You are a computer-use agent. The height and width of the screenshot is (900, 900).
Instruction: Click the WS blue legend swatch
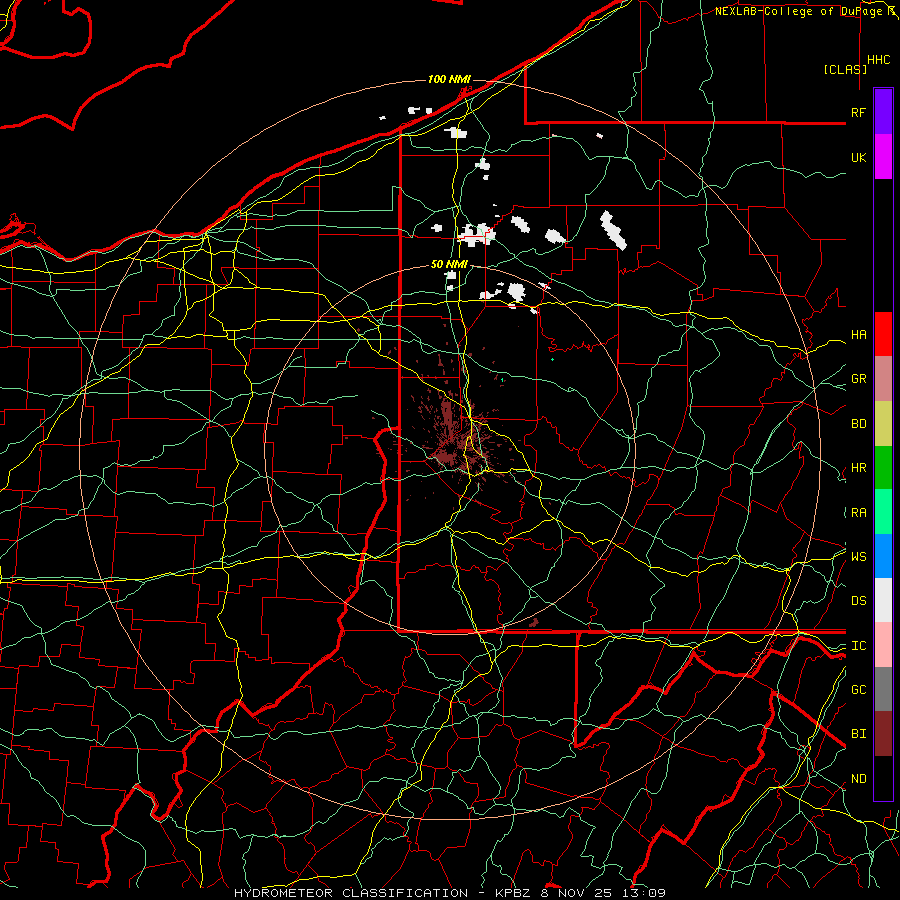[883, 556]
